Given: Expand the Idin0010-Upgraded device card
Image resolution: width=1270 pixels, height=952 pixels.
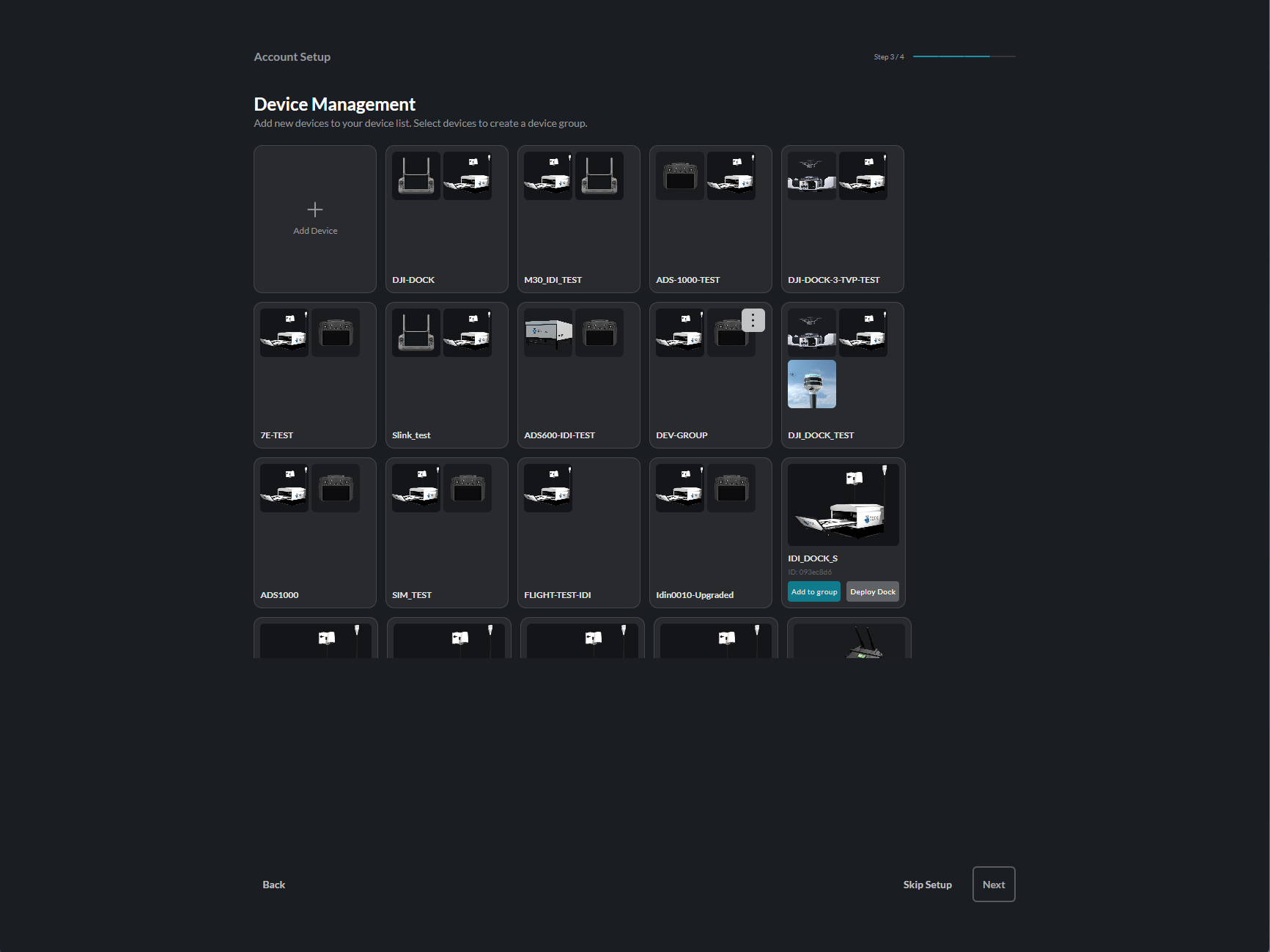Looking at the screenshot, I should 710,533.
